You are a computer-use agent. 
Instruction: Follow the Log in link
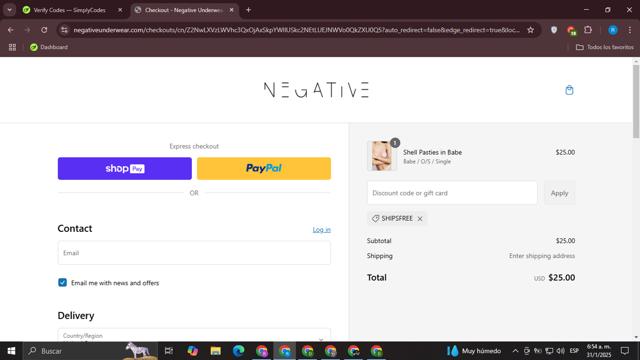tap(322, 230)
